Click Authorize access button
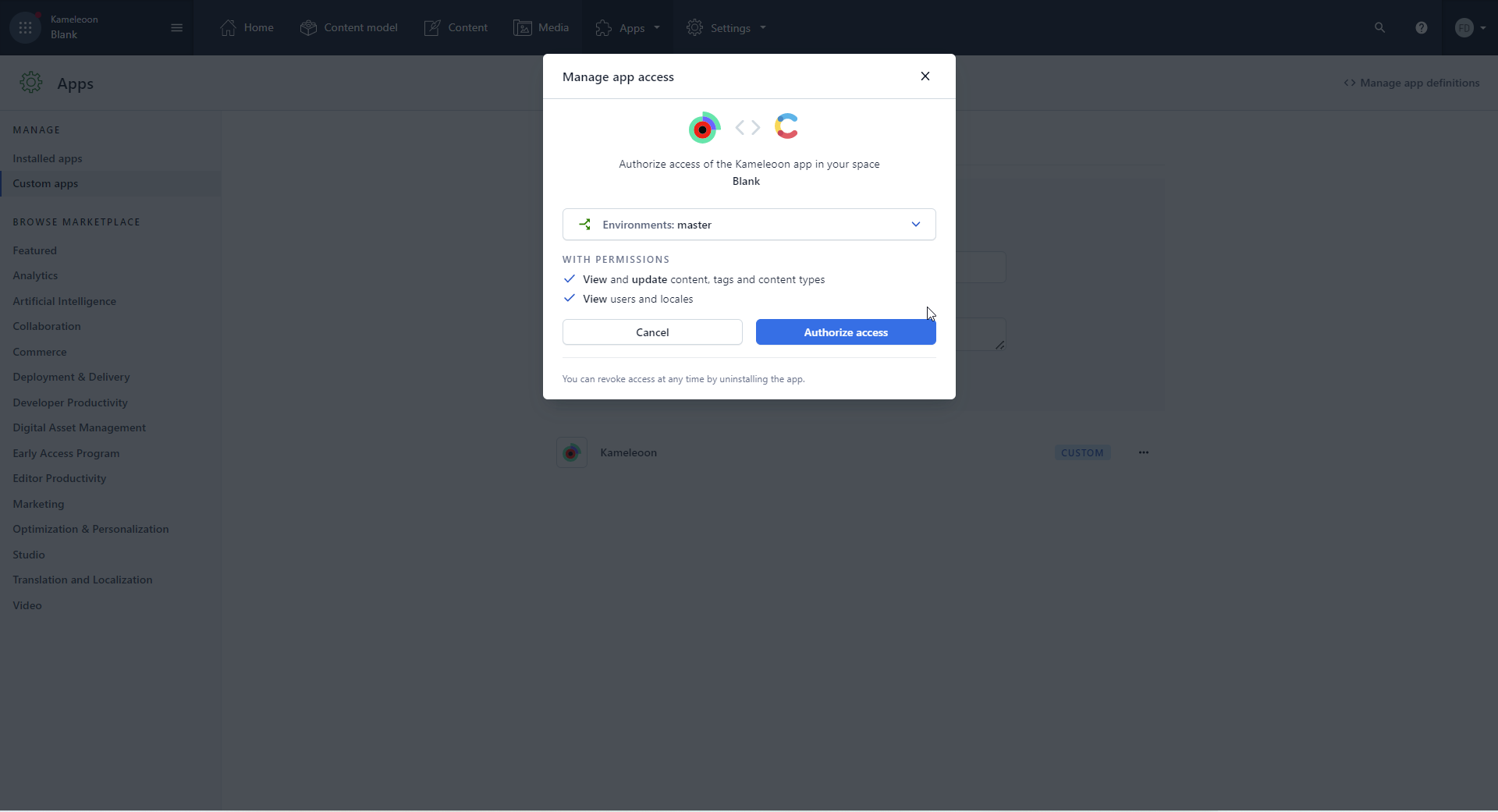This screenshot has height=812, width=1498. pyautogui.click(x=846, y=332)
